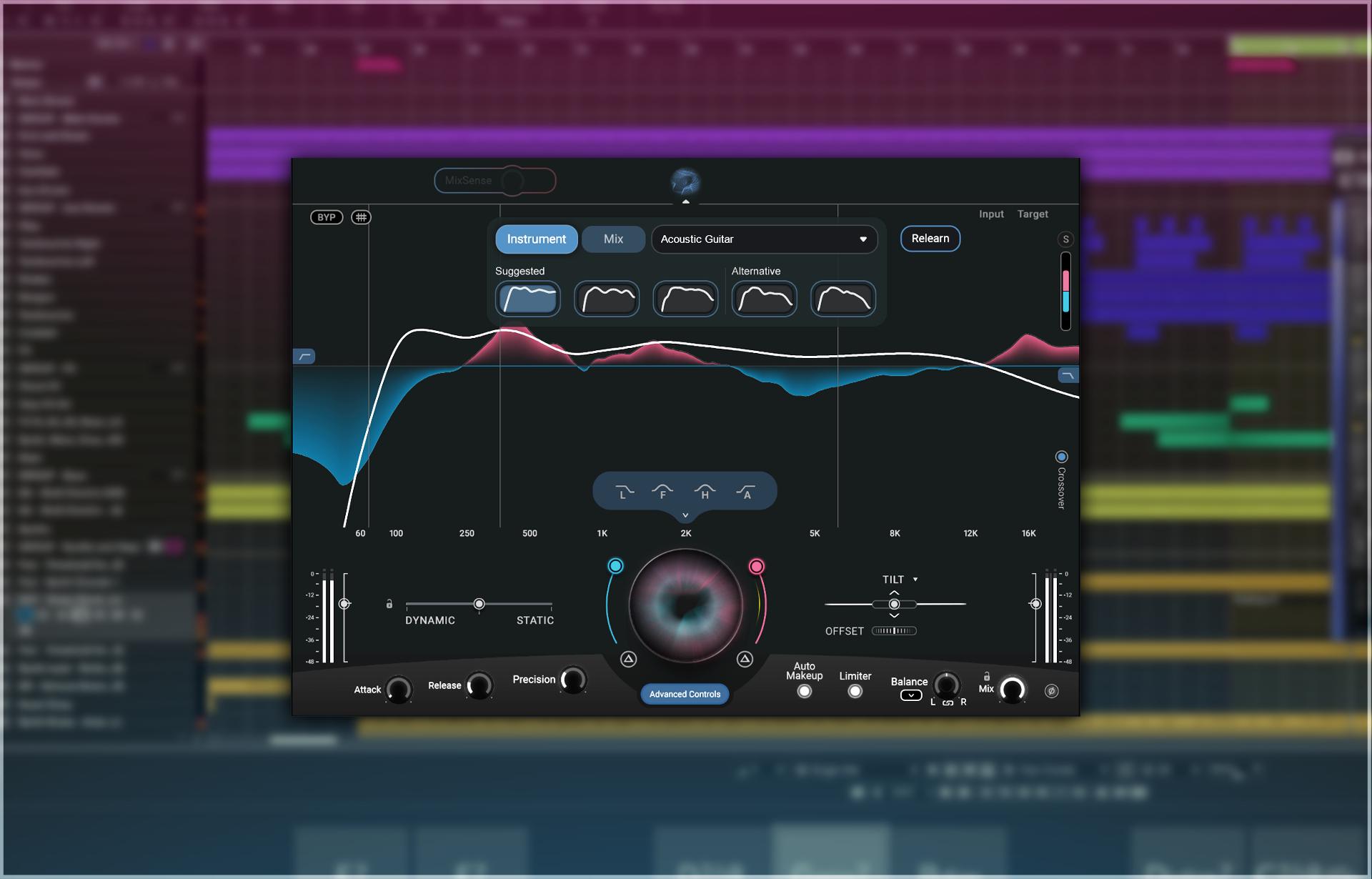Click the low-cut filter handle on left edge
This screenshot has width=1372, height=879.
click(x=304, y=357)
